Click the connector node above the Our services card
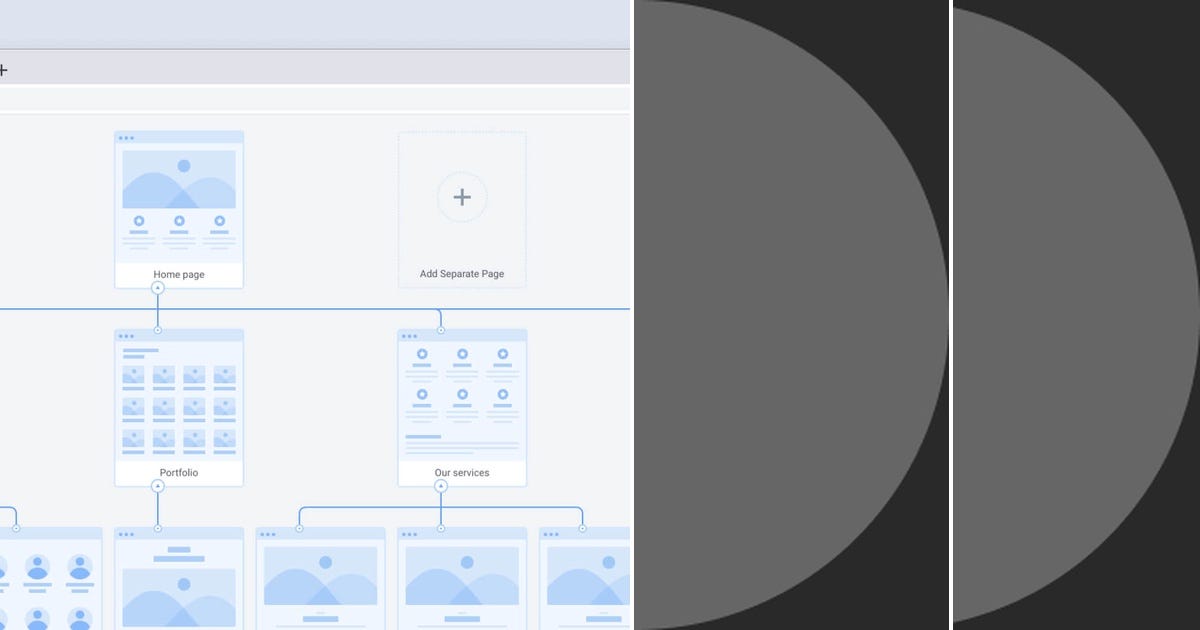Viewport: 1200px width, 630px height. pos(441,328)
